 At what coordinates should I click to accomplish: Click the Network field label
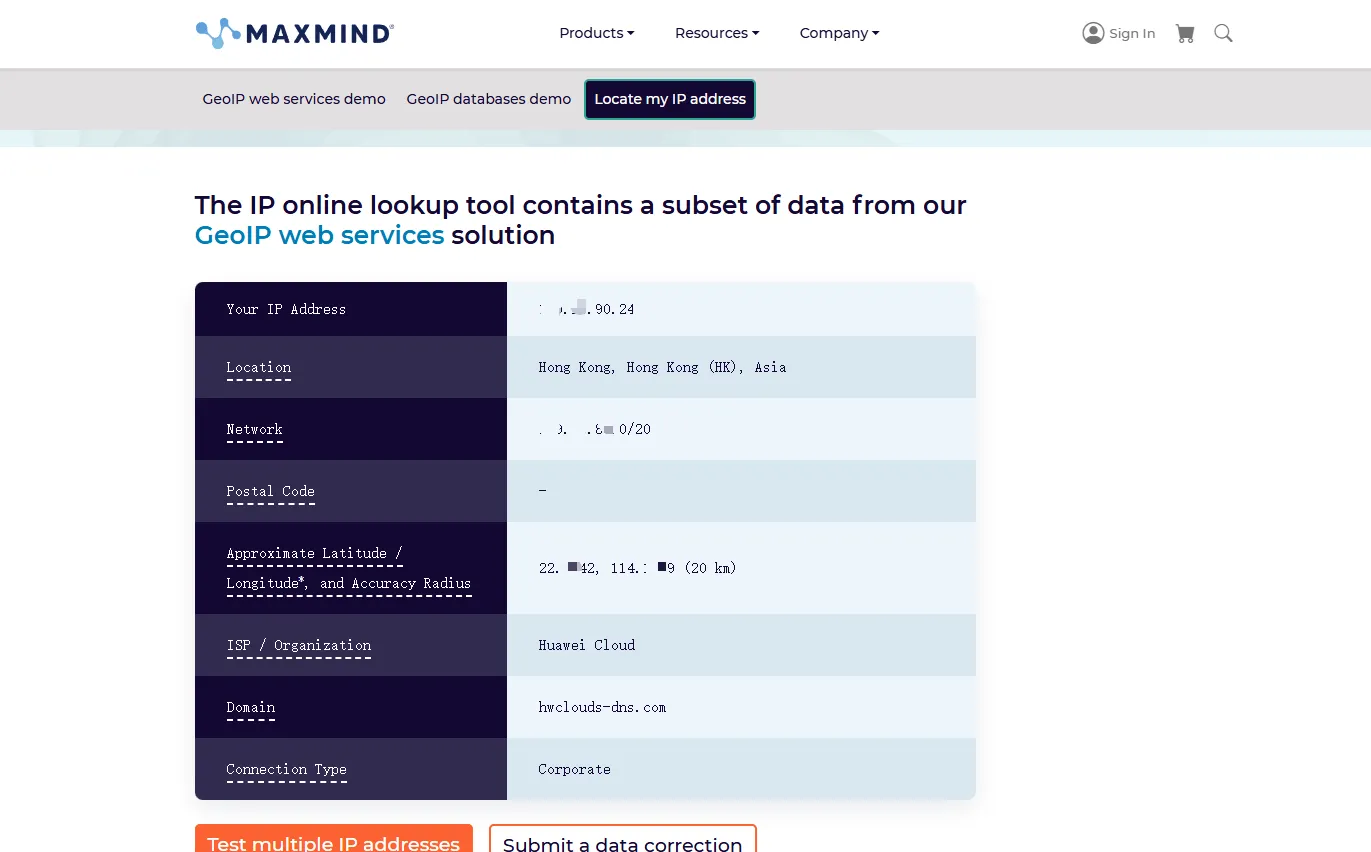pos(254,429)
